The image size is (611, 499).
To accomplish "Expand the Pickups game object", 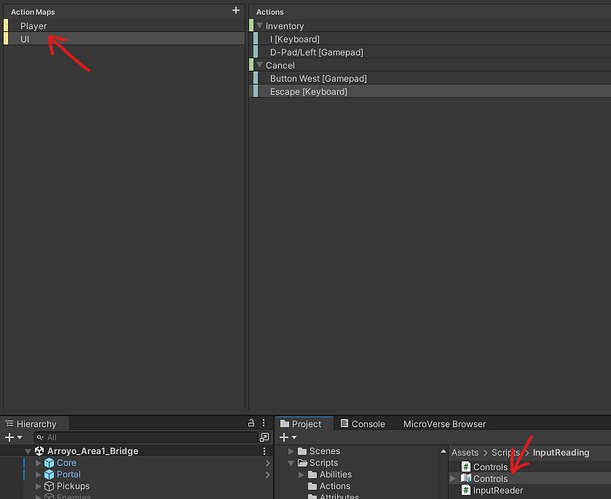I will 38,486.
